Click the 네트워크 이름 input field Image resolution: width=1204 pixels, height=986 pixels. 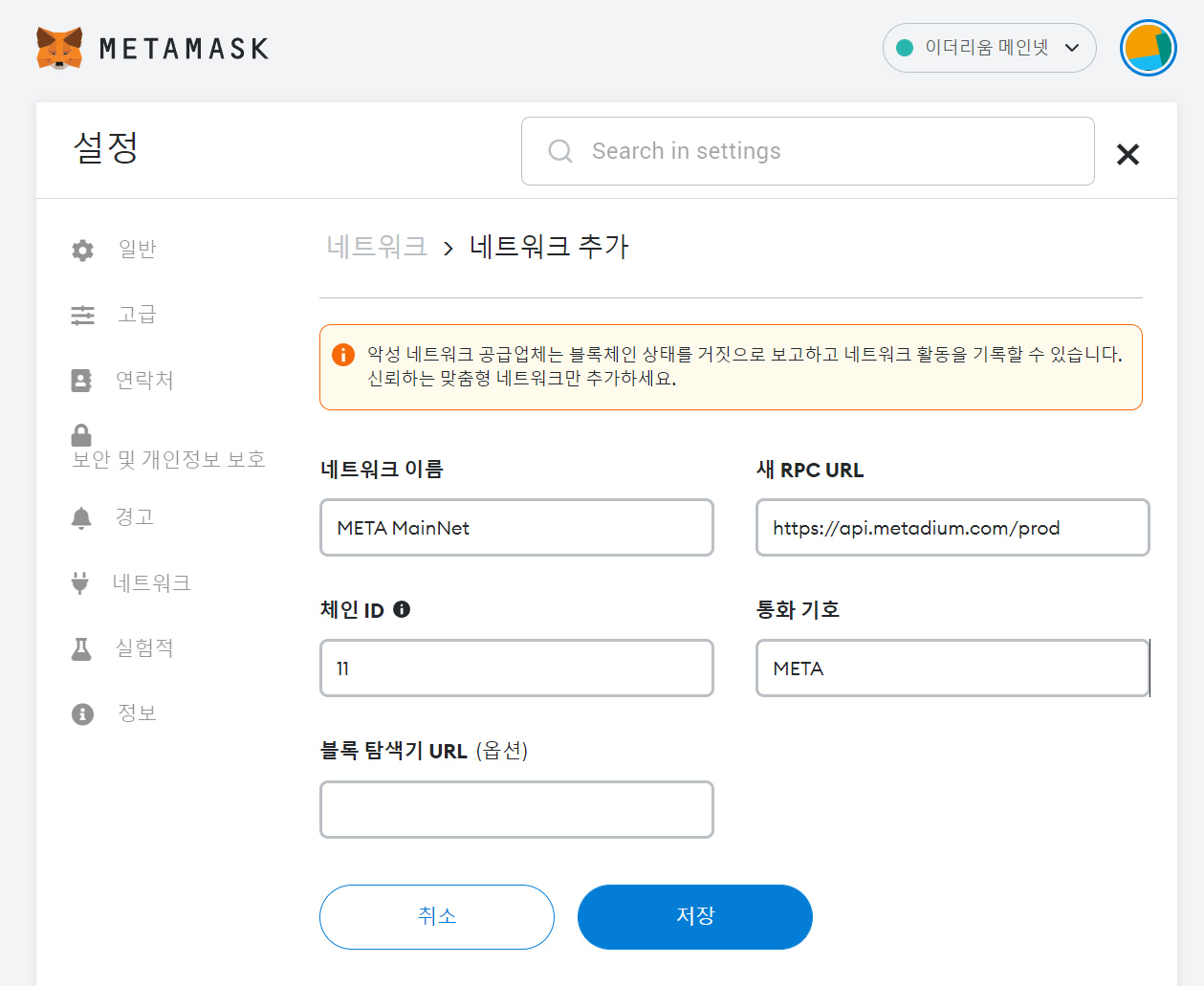(516, 528)
